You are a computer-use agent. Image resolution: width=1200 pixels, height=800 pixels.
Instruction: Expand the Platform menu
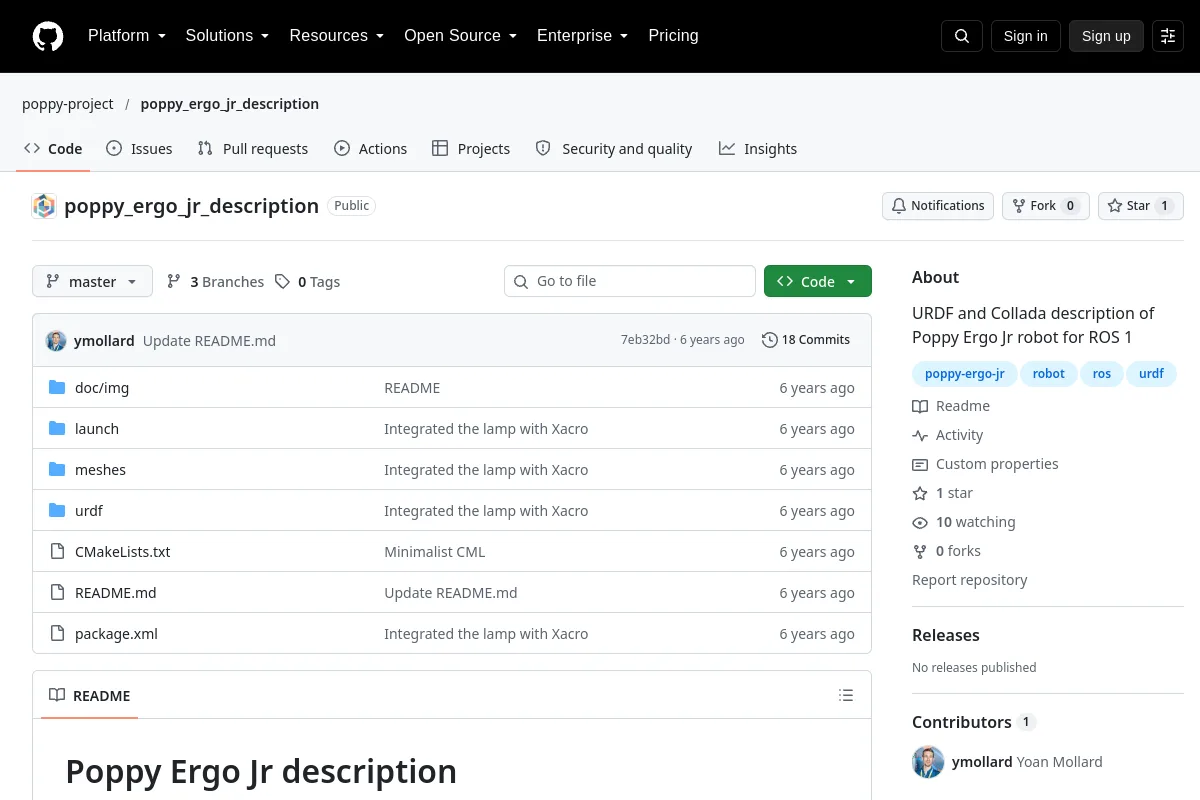pos(127,36)
